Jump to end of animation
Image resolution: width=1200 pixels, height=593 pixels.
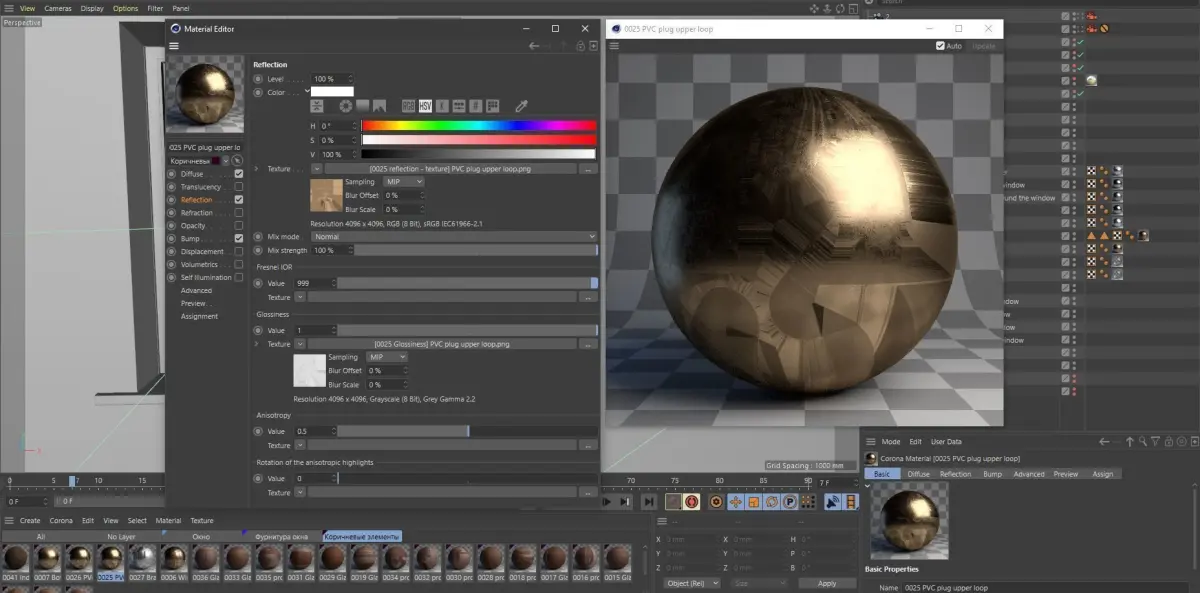tap(649, 501)
